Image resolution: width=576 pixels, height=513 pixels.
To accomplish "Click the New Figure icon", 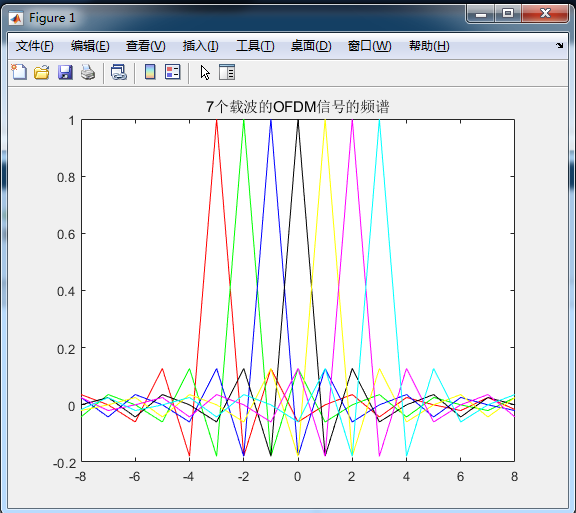I will click(19, 72).
